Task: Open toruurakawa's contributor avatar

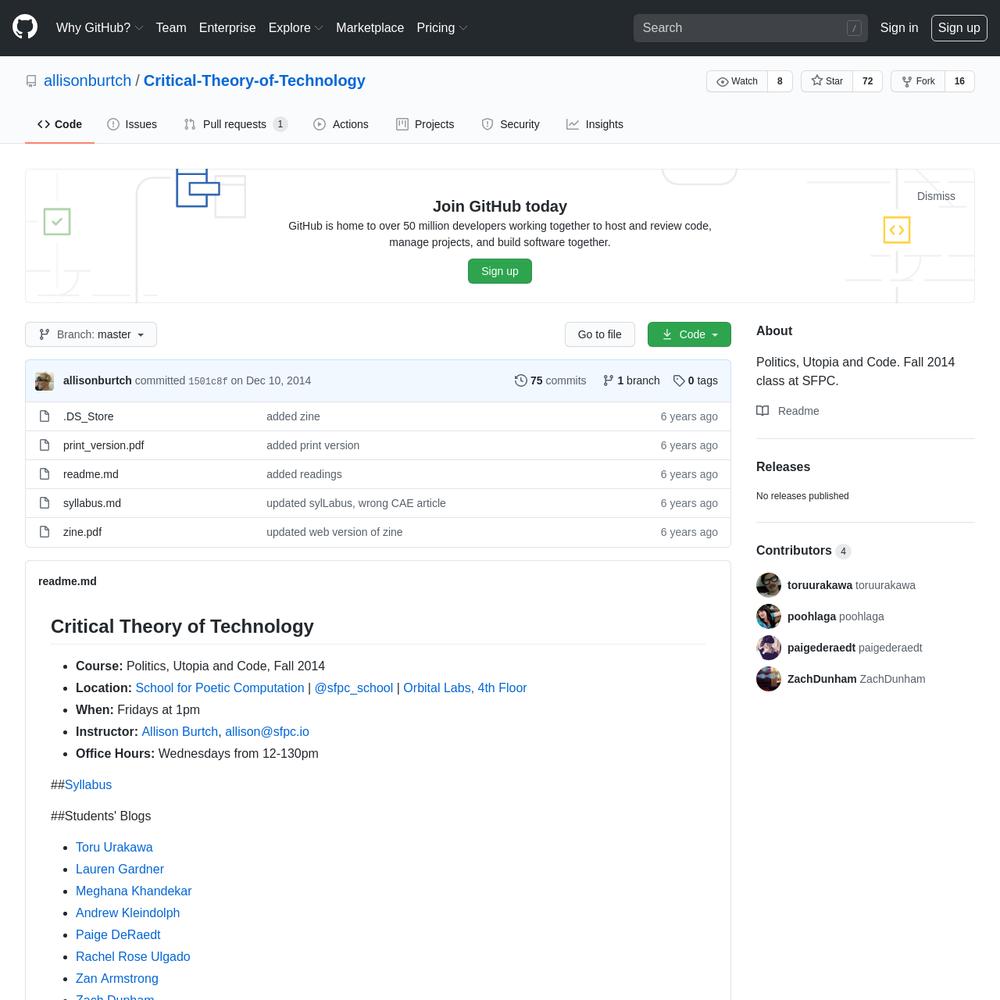Action: (x=768, y=585)
